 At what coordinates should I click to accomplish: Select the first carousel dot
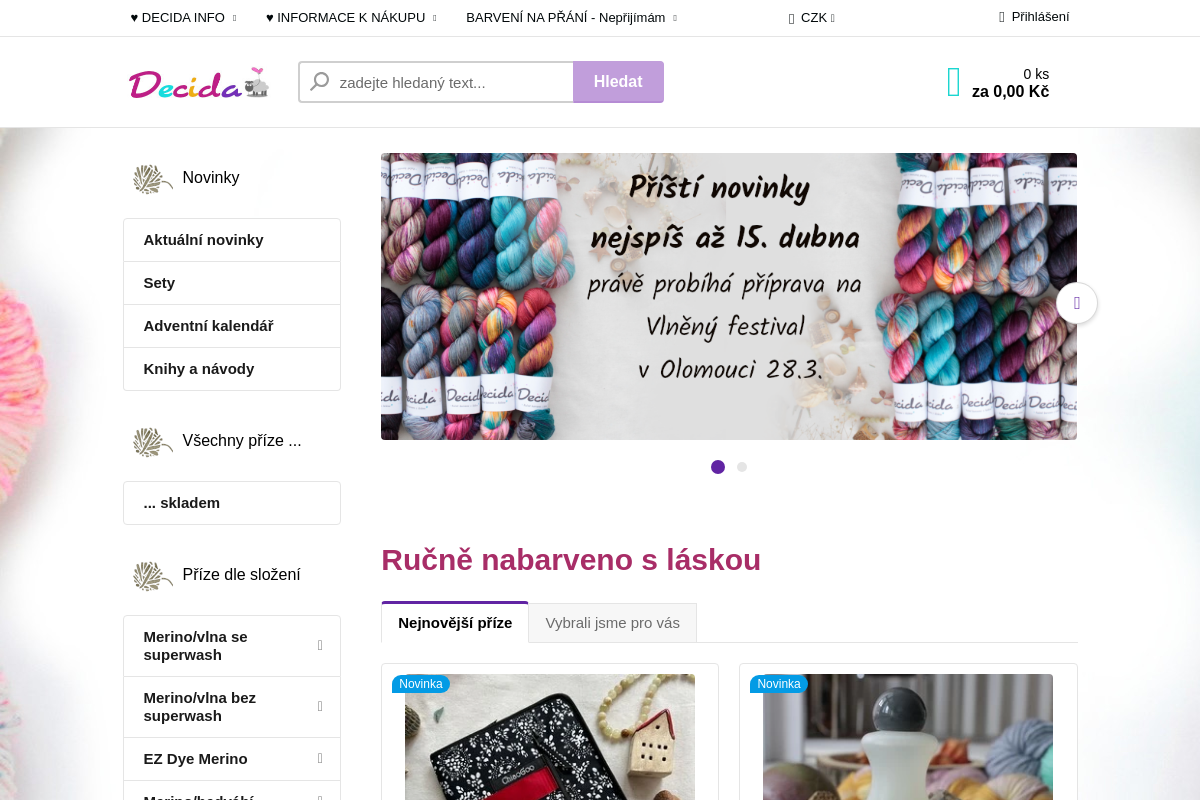click(x=718, y=467)
